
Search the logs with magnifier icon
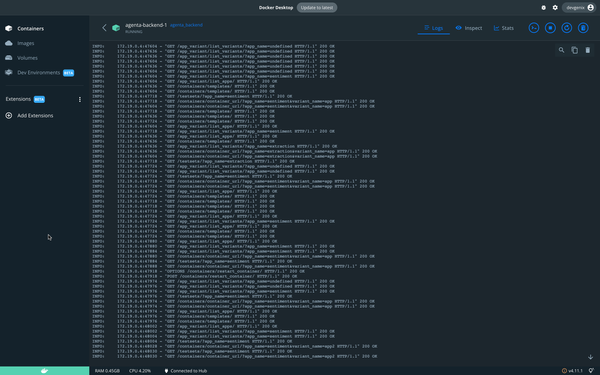[x=561, y=50]
